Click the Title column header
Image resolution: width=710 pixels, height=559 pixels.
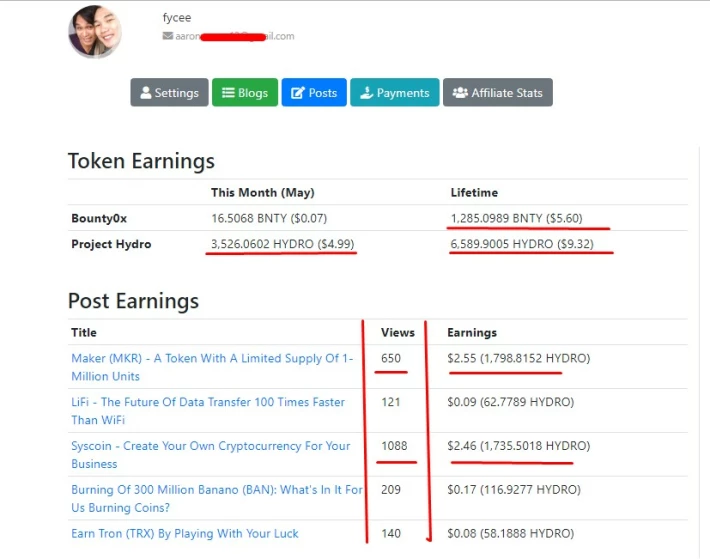pyautogui.click(x=84, y=333)
